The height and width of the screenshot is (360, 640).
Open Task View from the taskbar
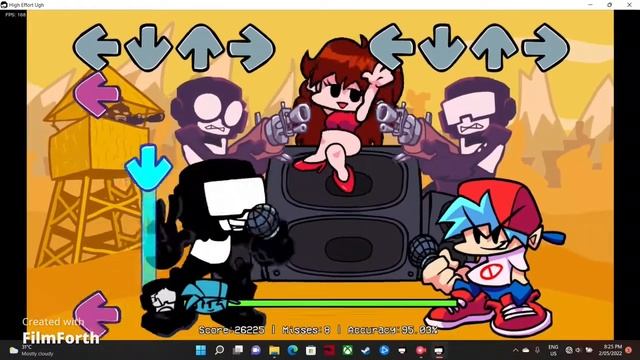(238, 350)
